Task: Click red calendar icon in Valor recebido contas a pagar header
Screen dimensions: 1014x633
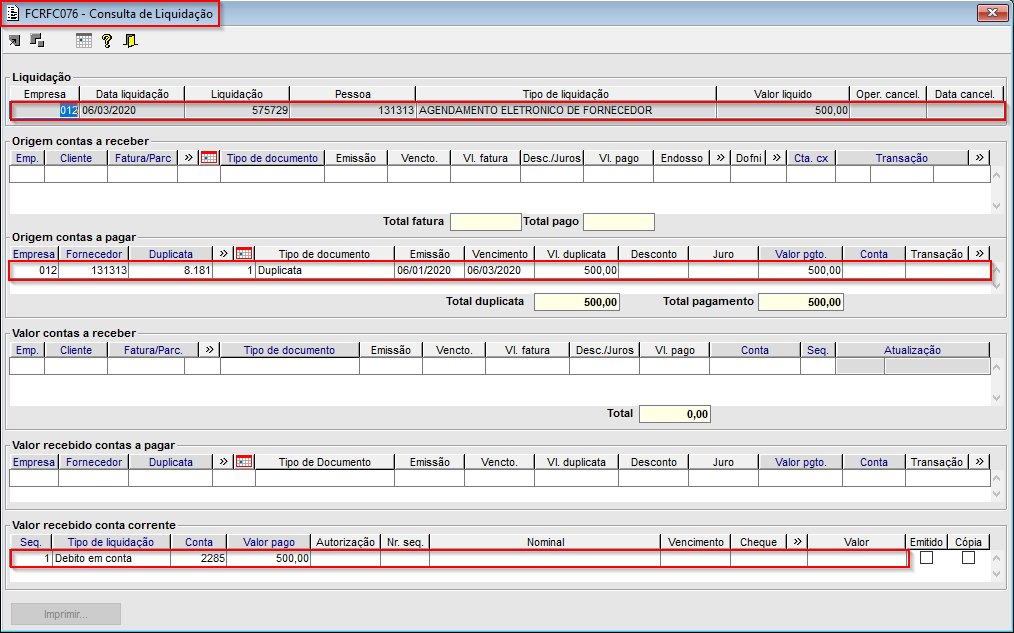Action: (x=244, y=462)
